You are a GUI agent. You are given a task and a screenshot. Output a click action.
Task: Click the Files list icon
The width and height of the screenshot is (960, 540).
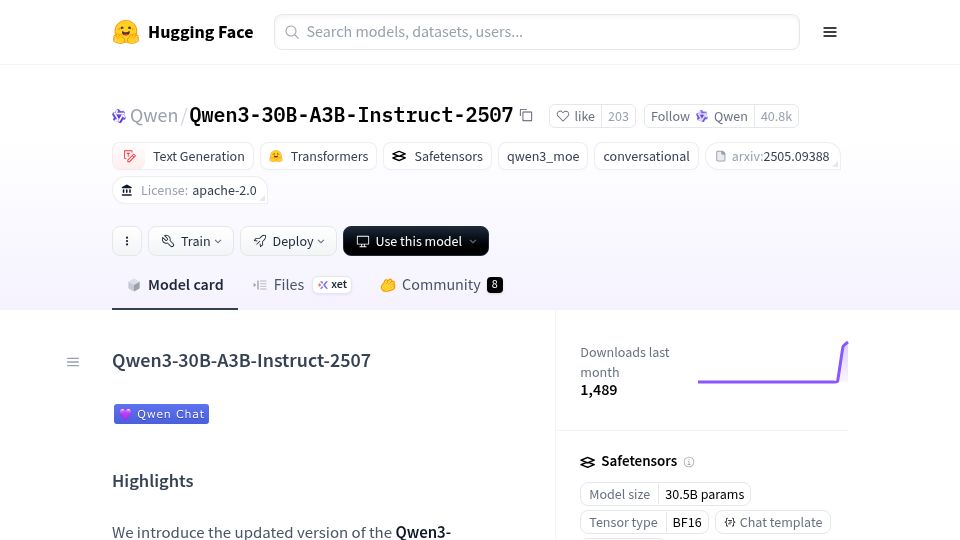click(x=260, y=285)
